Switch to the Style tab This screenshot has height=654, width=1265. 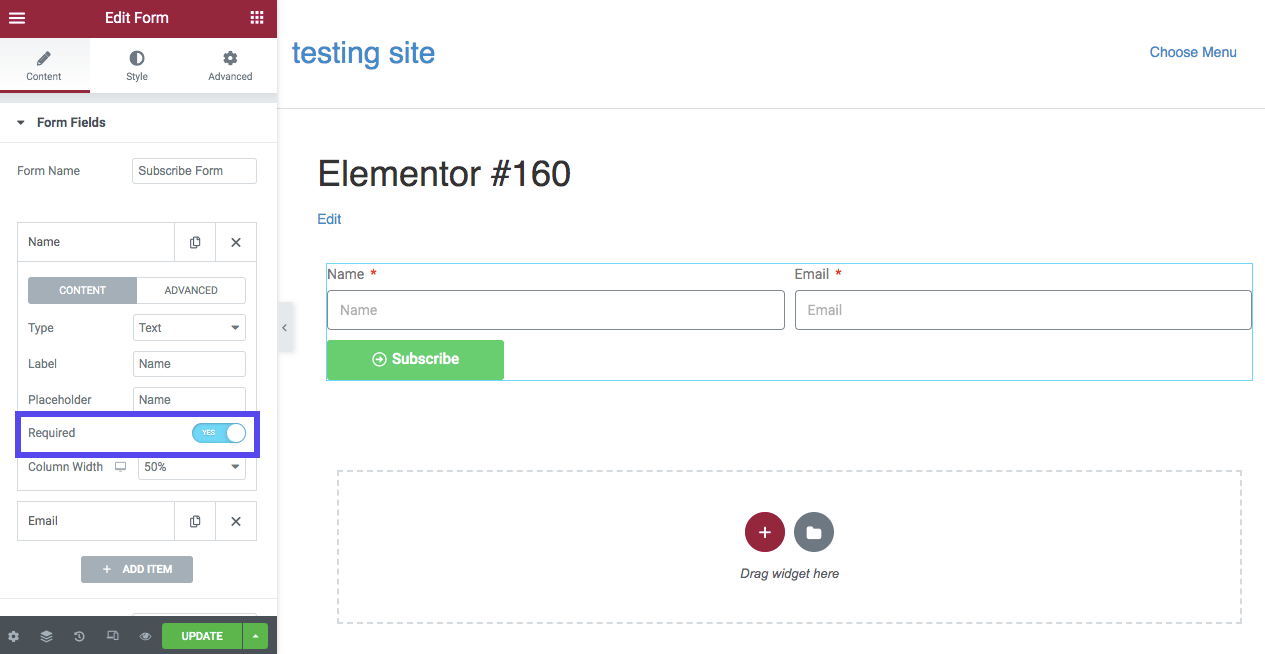coord(137,66)
